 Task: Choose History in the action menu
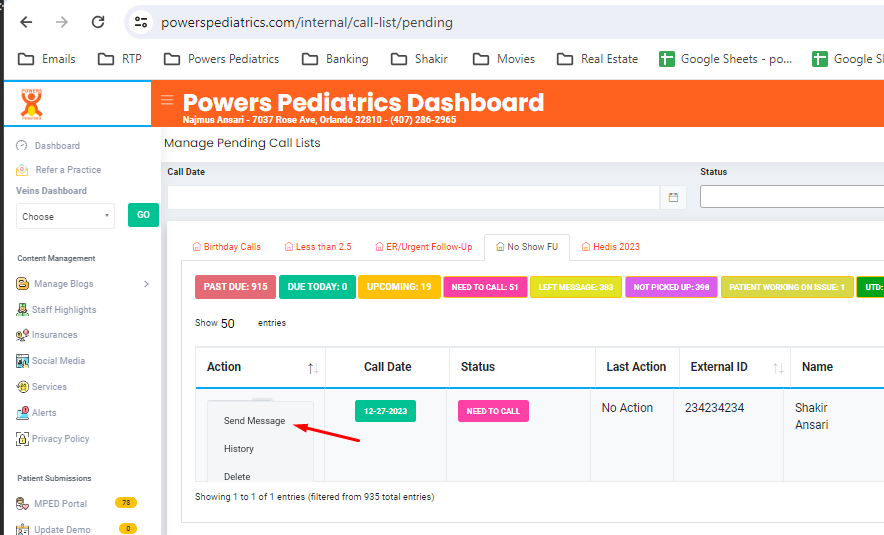(238, 449)
